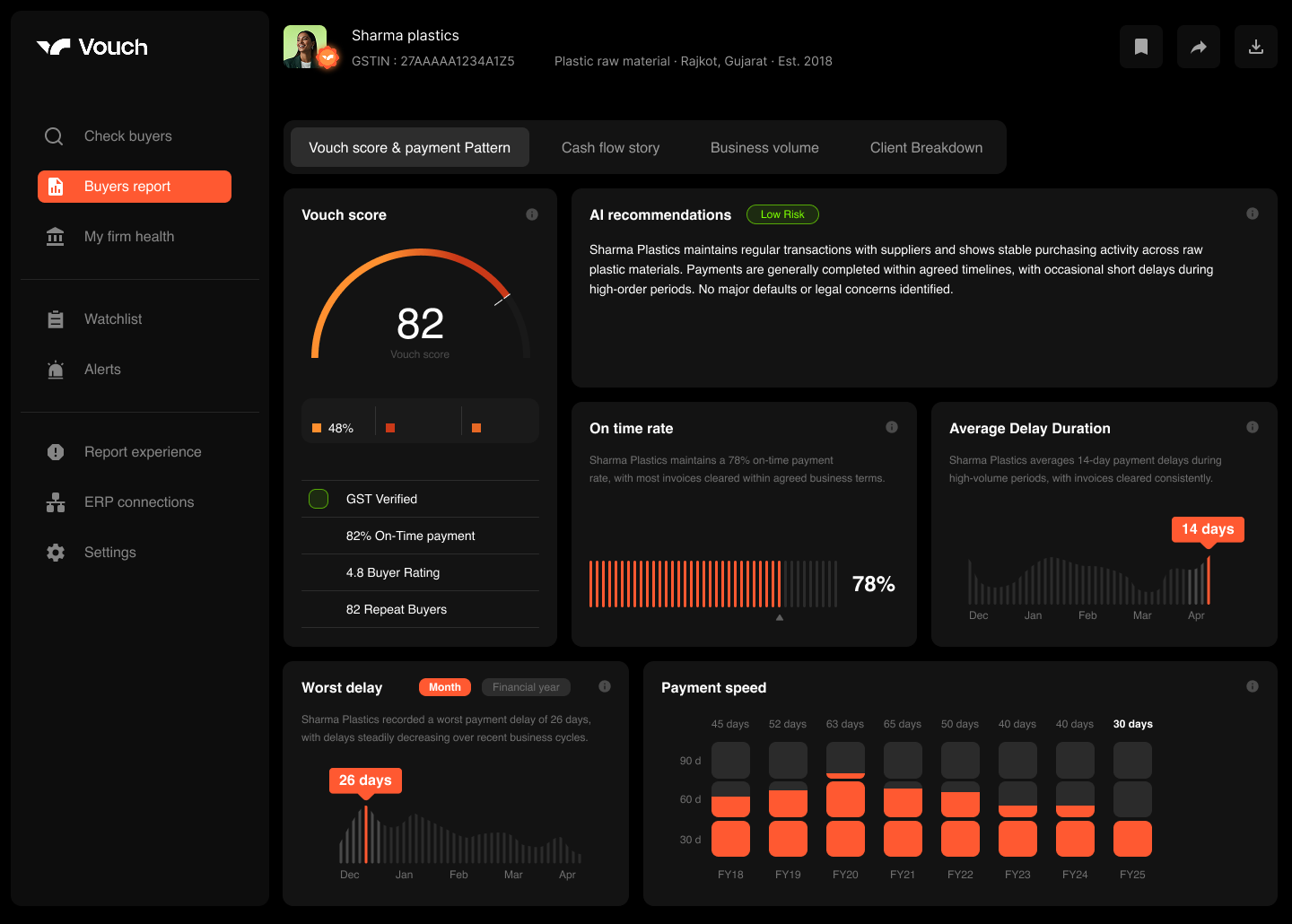Click the 82 Vouch score number
1292x924 pixels.
pos(420,324)
